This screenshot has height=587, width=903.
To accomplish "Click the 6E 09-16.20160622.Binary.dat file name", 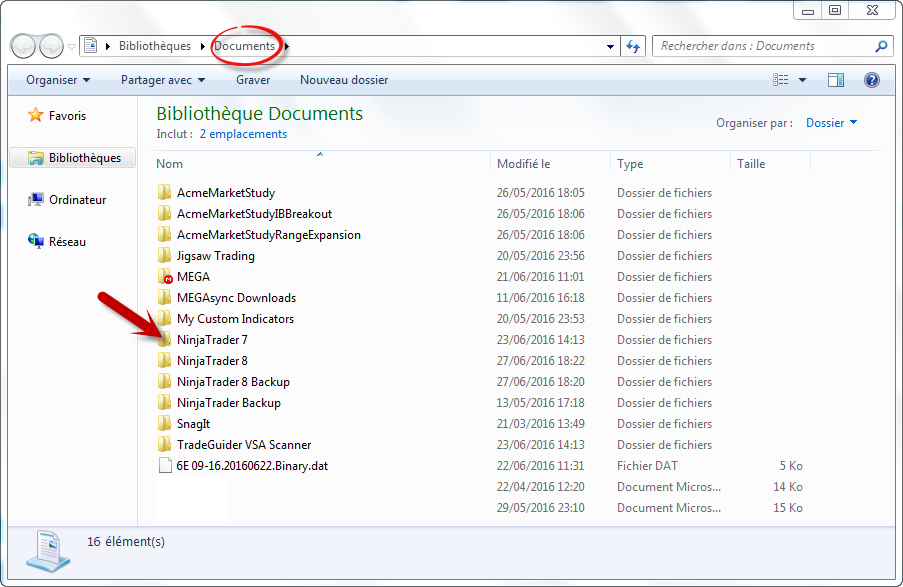I will (252, 466).
